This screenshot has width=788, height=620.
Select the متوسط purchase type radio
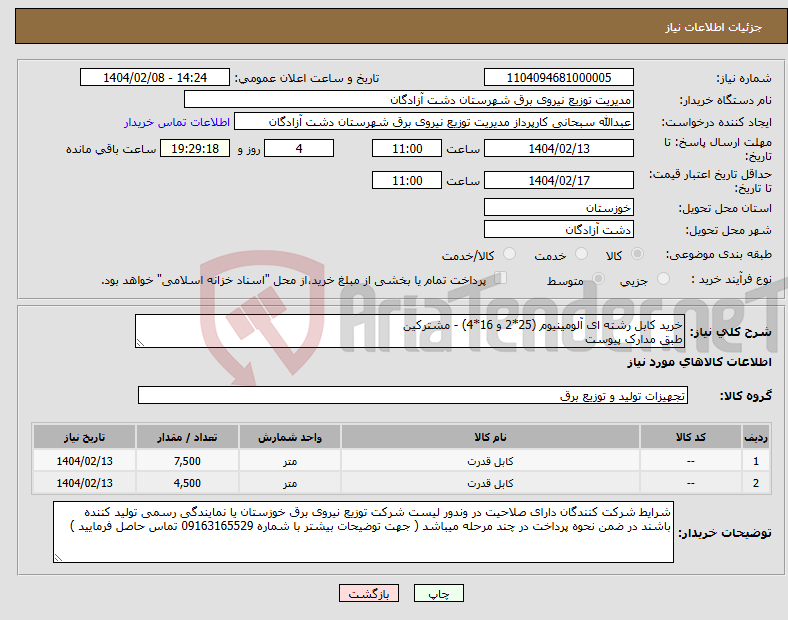click(x=598, y=278)
